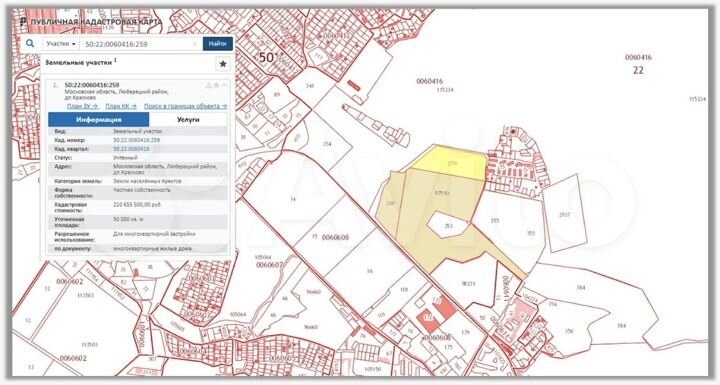
Task: Click the warning triangle icon on result card
Action: 208,85
